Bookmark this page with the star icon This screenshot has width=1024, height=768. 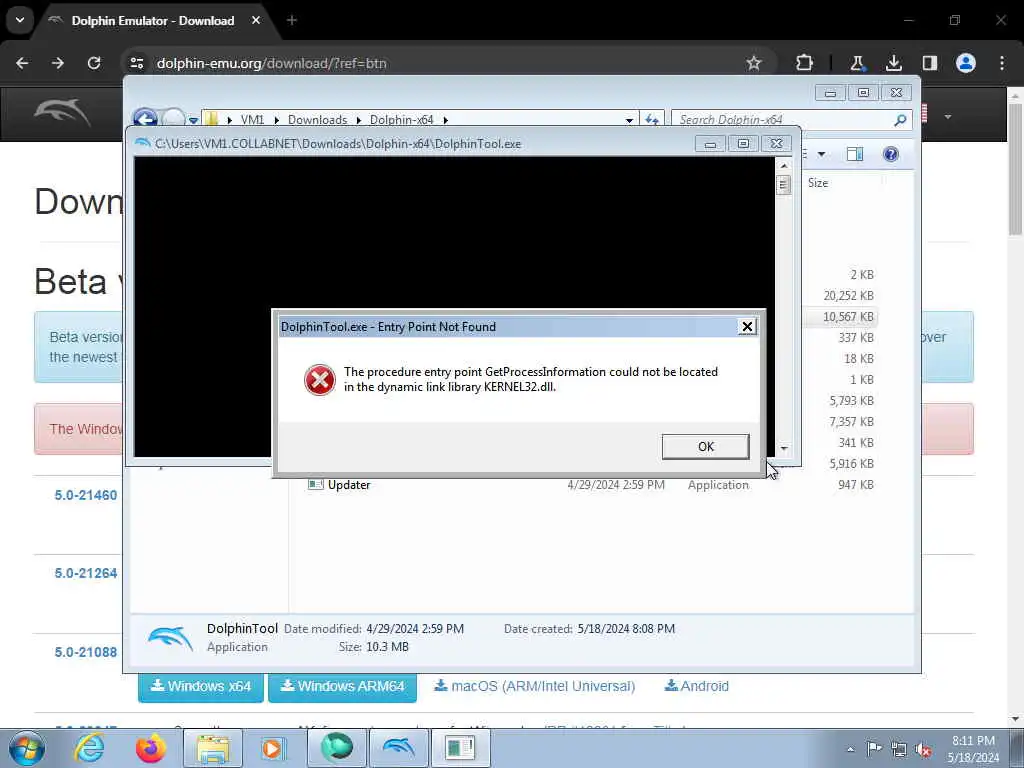pyautogui.click(x=754, y=63)
